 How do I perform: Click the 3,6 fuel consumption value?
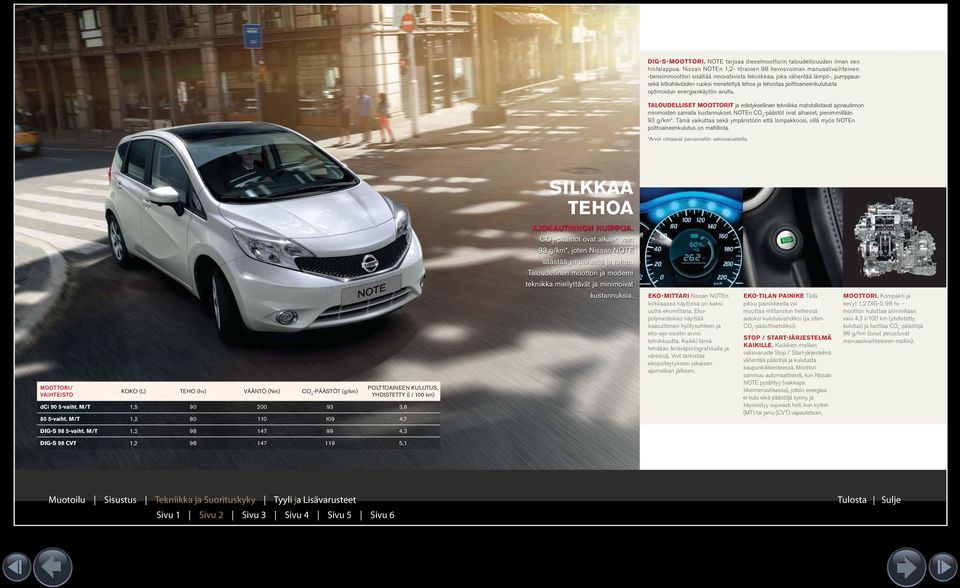click(403, 407)
